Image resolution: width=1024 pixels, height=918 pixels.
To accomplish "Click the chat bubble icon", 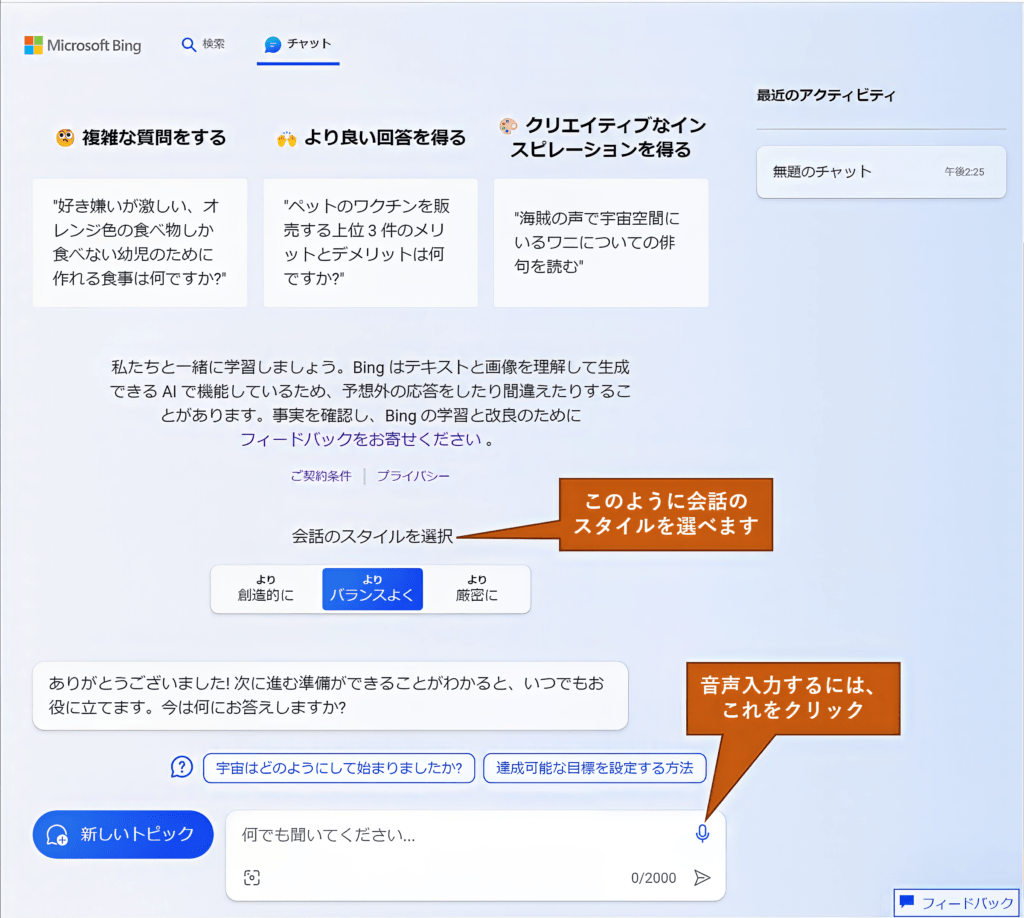I will tap(272, 45).
